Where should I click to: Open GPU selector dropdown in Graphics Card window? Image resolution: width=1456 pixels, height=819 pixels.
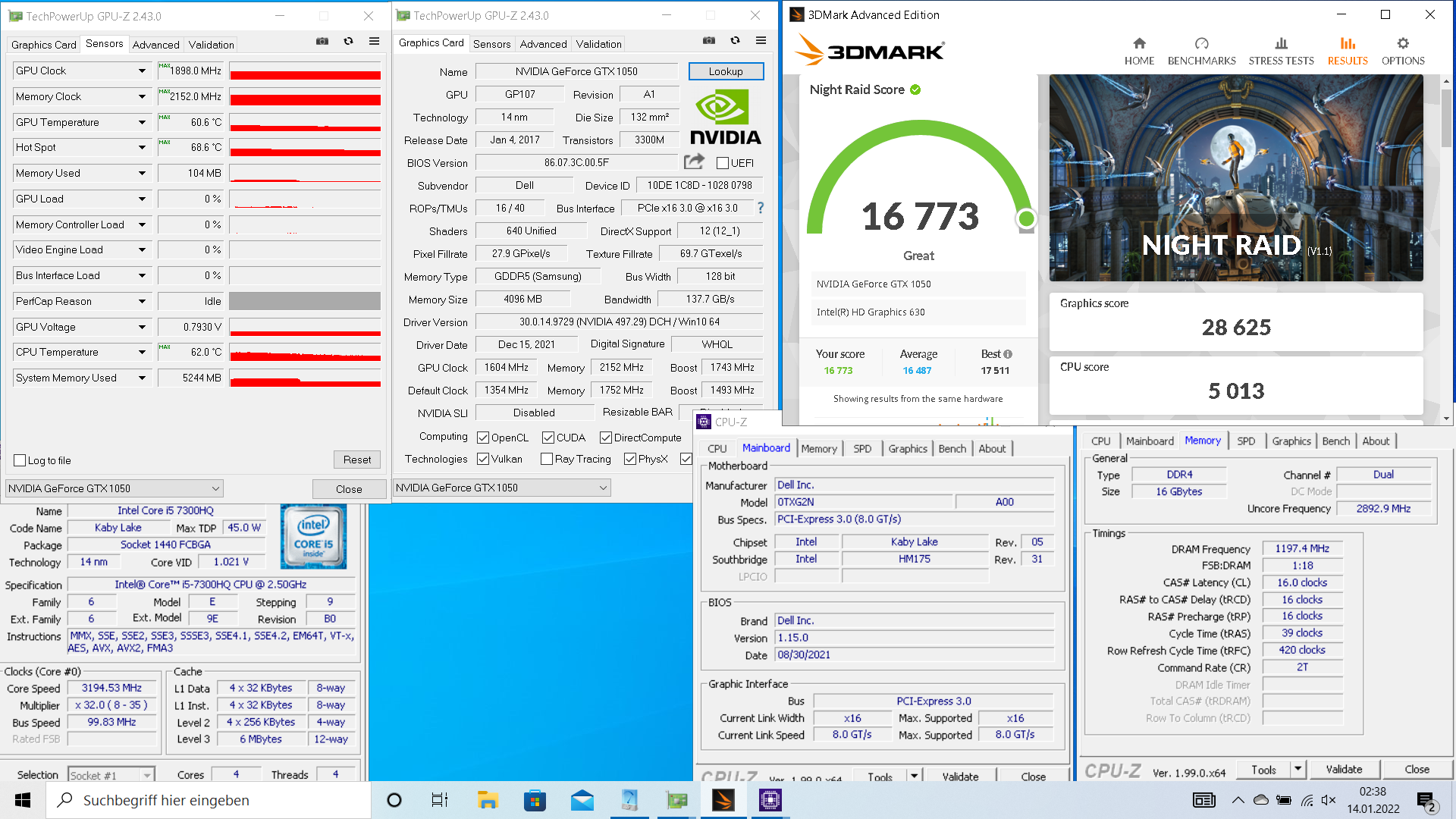(x=502, y=488)
